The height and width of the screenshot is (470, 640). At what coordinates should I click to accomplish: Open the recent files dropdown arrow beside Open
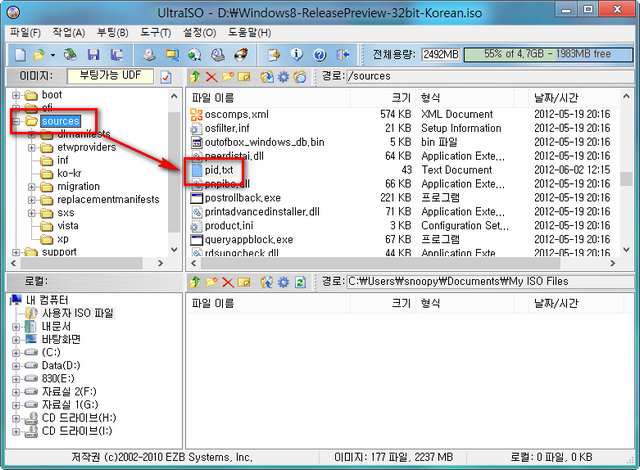pos(53,55)
